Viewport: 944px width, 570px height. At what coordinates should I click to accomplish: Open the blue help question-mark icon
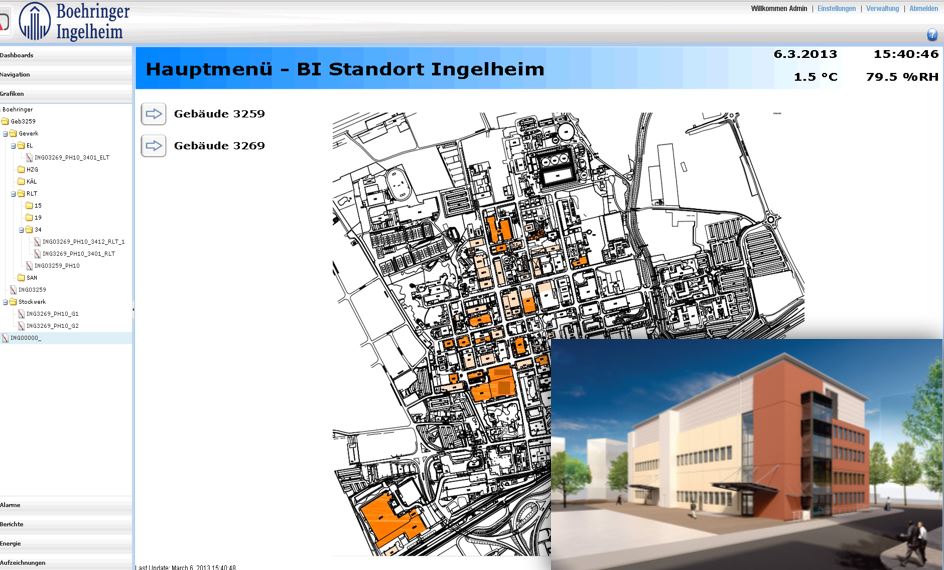click(x=932, y=35)
